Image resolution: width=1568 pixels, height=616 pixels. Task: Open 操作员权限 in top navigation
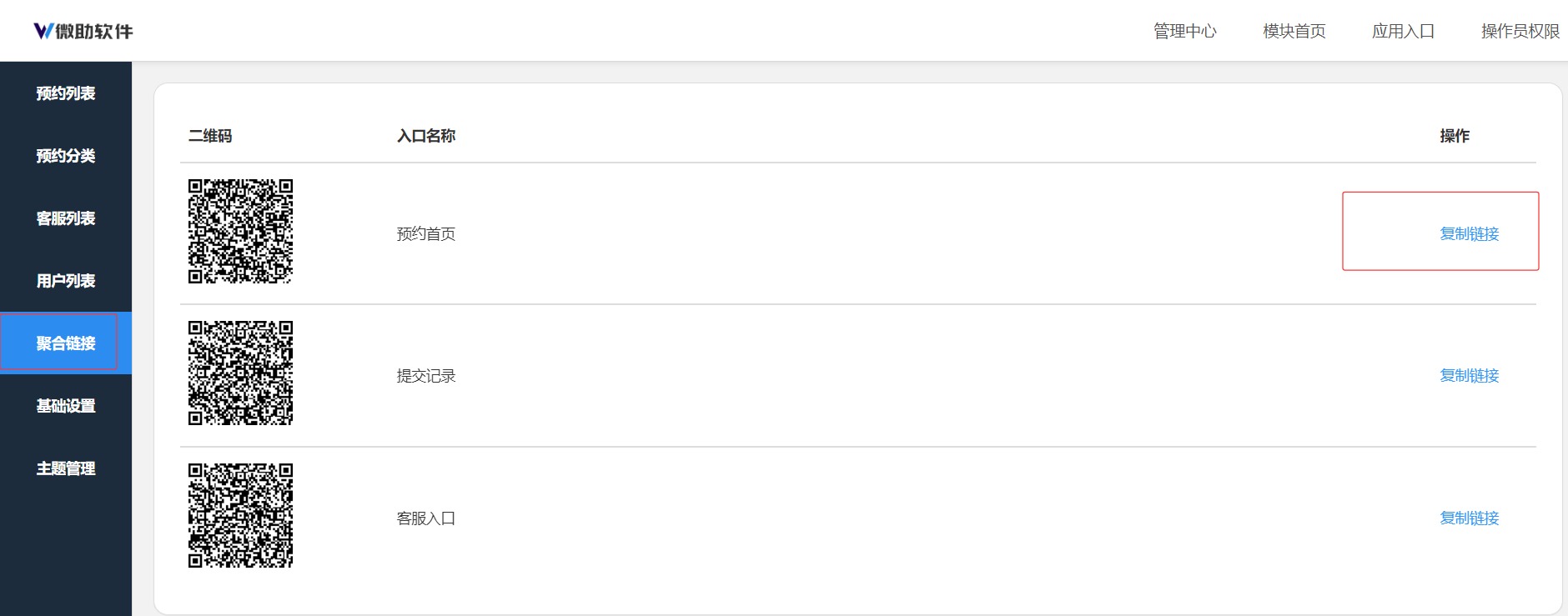click(1520, 31)
